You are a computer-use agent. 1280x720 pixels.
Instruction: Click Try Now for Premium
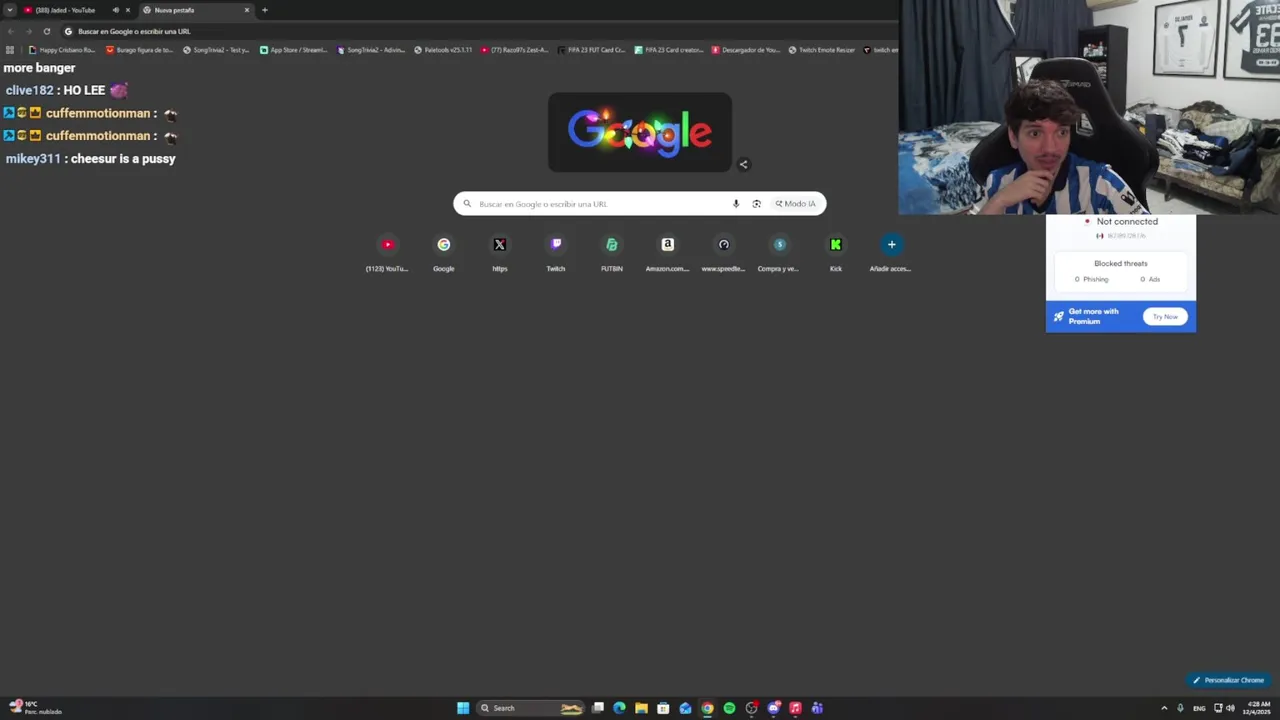point(1165,317)
